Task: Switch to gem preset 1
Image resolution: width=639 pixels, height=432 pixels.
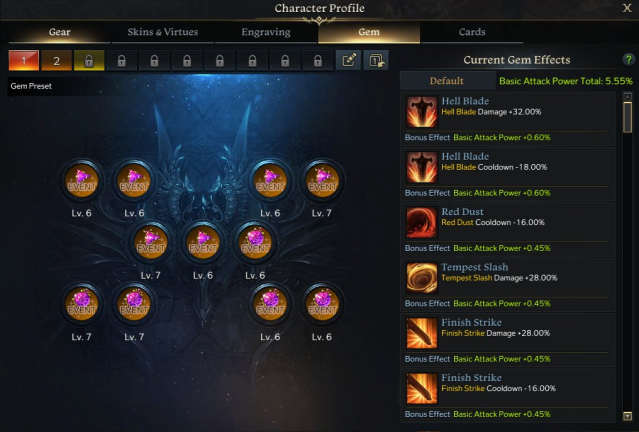Action: tap(24, 61)
